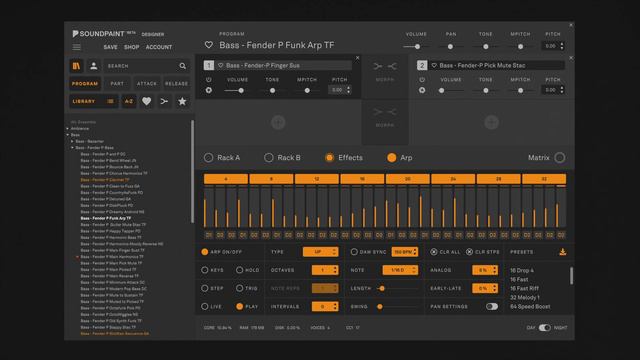Screen dimensions: 640x360
Task: Select the LIVE mode radio
Action: click(x=205, y=306)
